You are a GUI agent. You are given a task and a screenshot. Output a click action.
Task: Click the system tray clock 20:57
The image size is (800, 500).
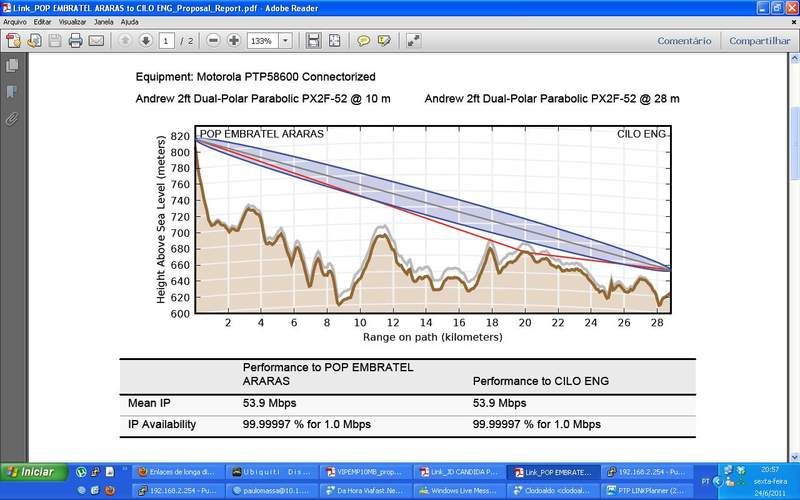(770, 469)
